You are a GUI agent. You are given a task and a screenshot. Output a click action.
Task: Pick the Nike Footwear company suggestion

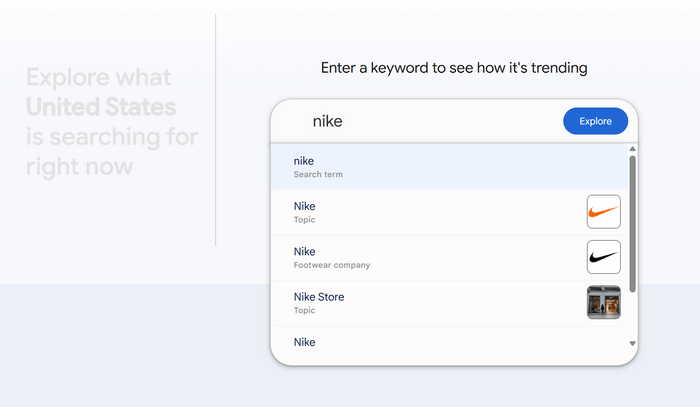[449, 257]
